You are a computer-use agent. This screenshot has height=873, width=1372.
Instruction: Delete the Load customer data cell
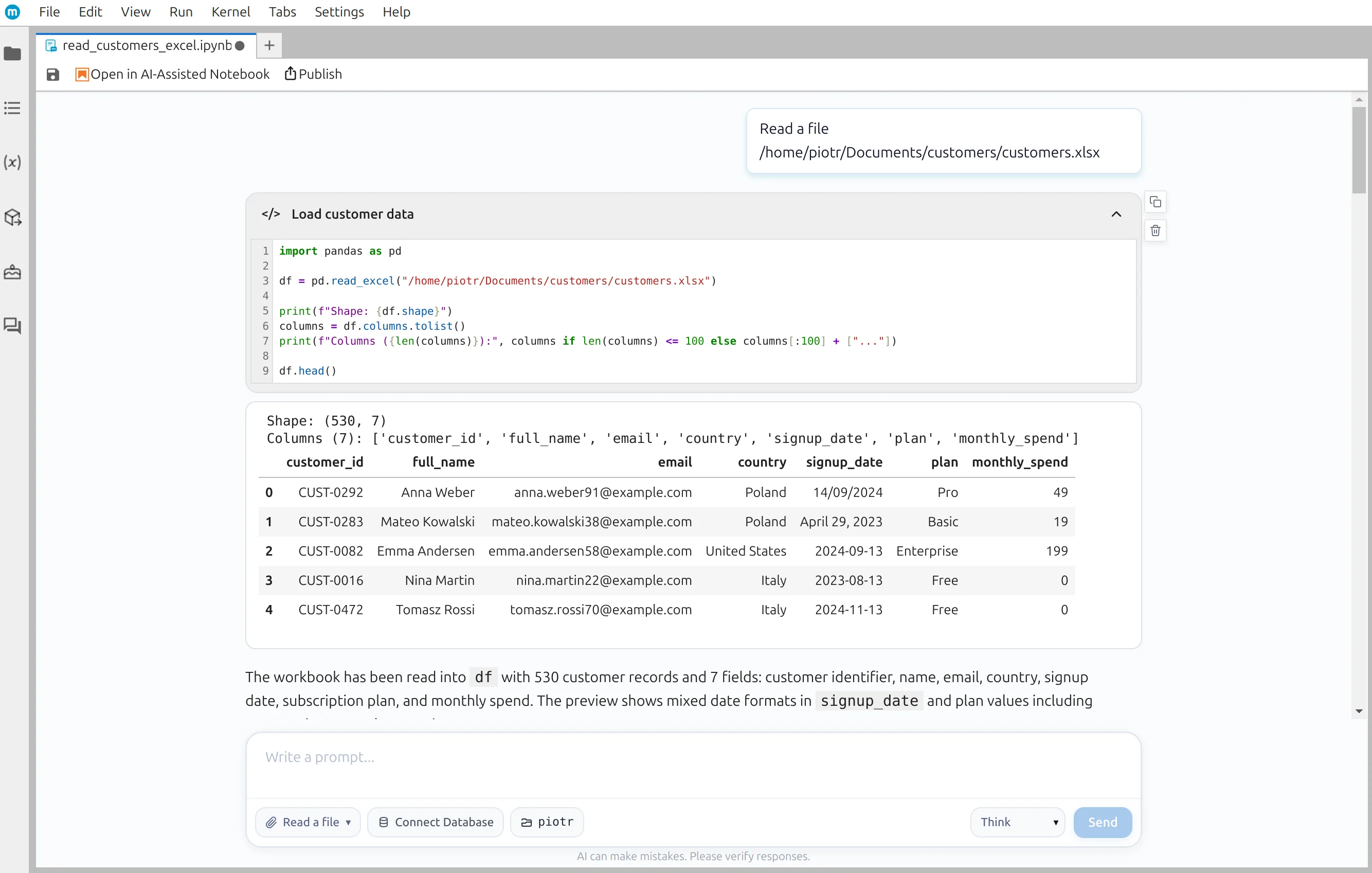pos(1155,231)
